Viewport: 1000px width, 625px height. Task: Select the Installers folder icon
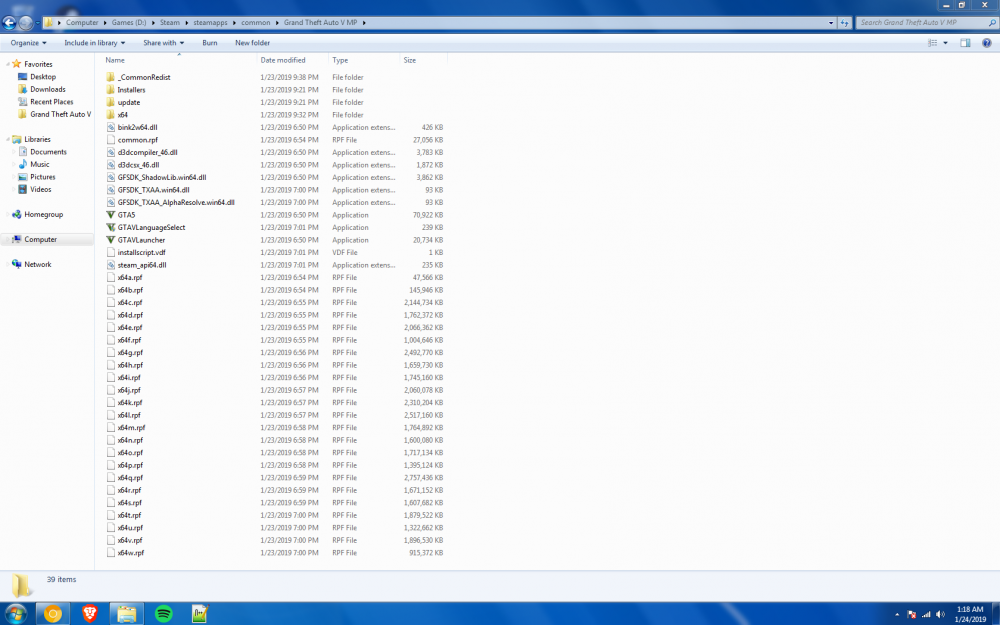pos(110,90)
